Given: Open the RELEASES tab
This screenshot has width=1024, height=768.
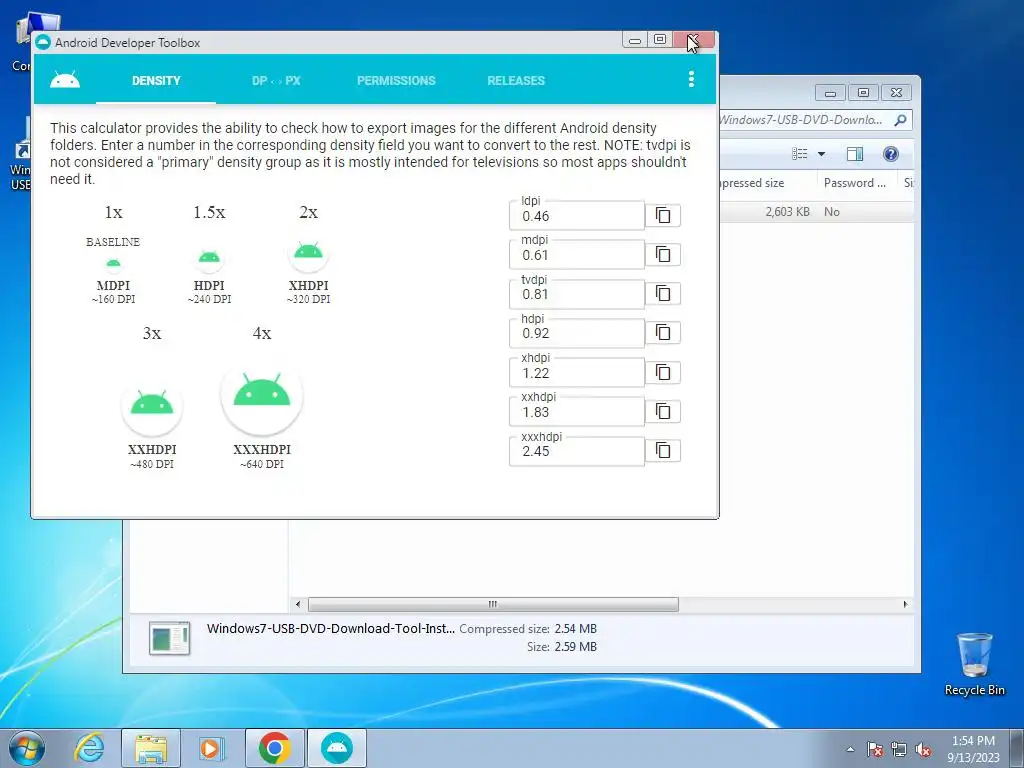Looking at the screenshot, I should [x=516, y=80].
